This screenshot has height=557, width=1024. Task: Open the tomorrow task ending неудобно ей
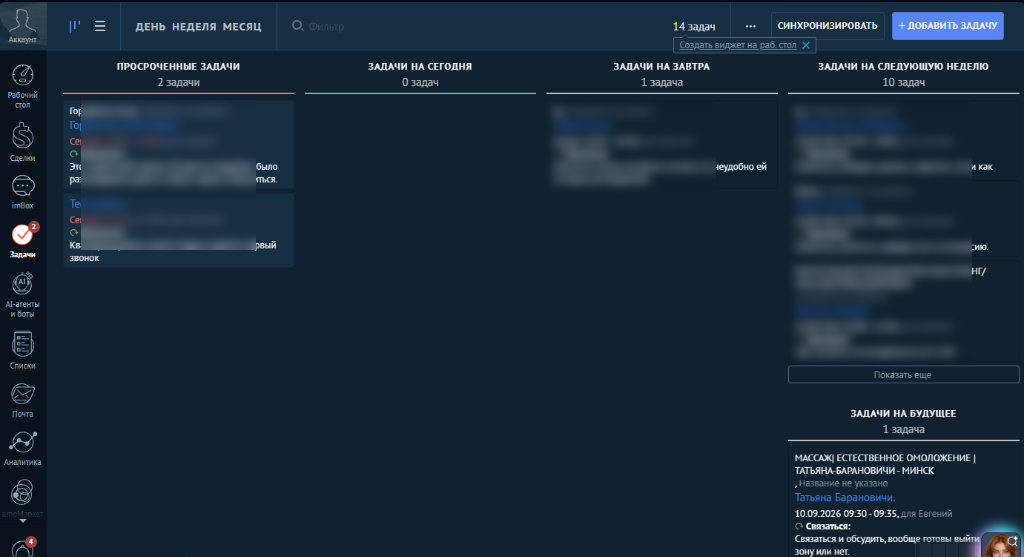[x=662, y=144]
